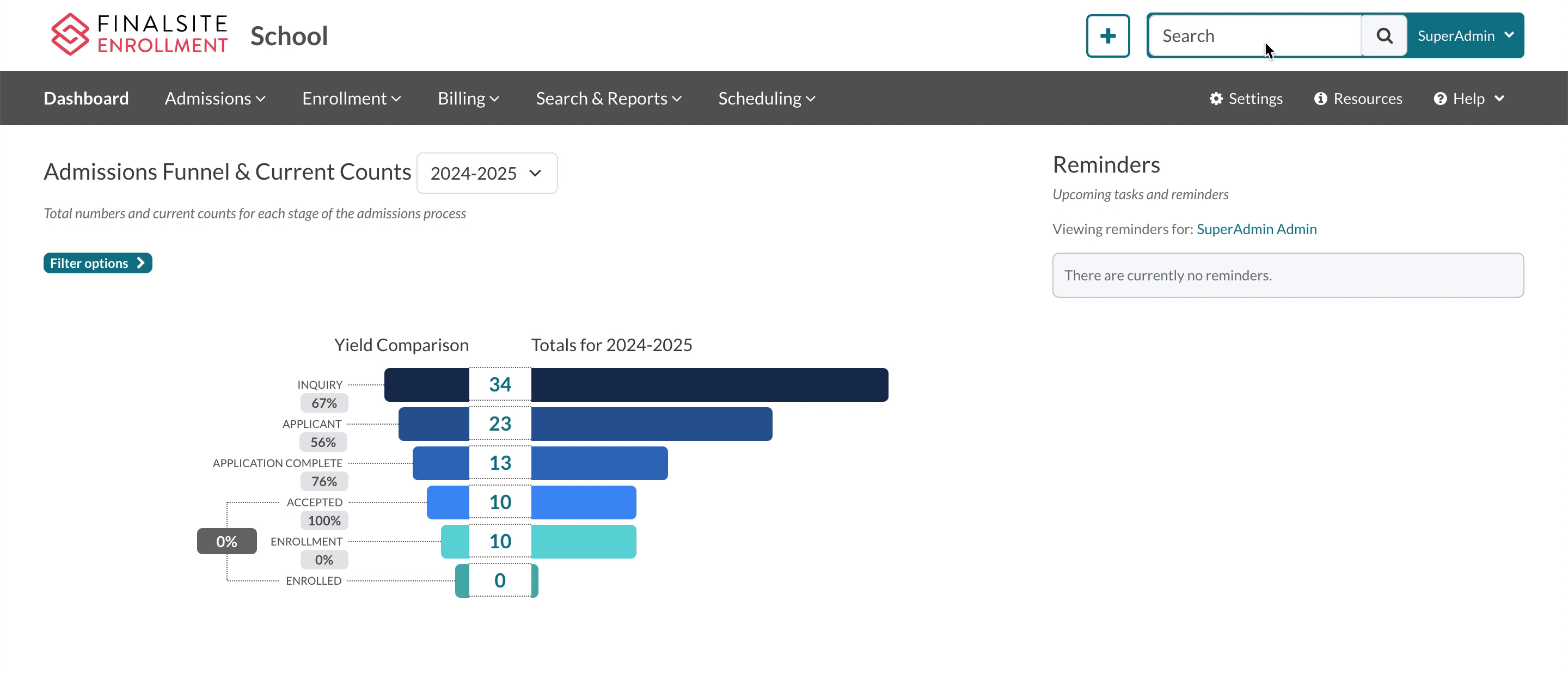Click the 0% overall yield badge

click(x=226, y=541)
